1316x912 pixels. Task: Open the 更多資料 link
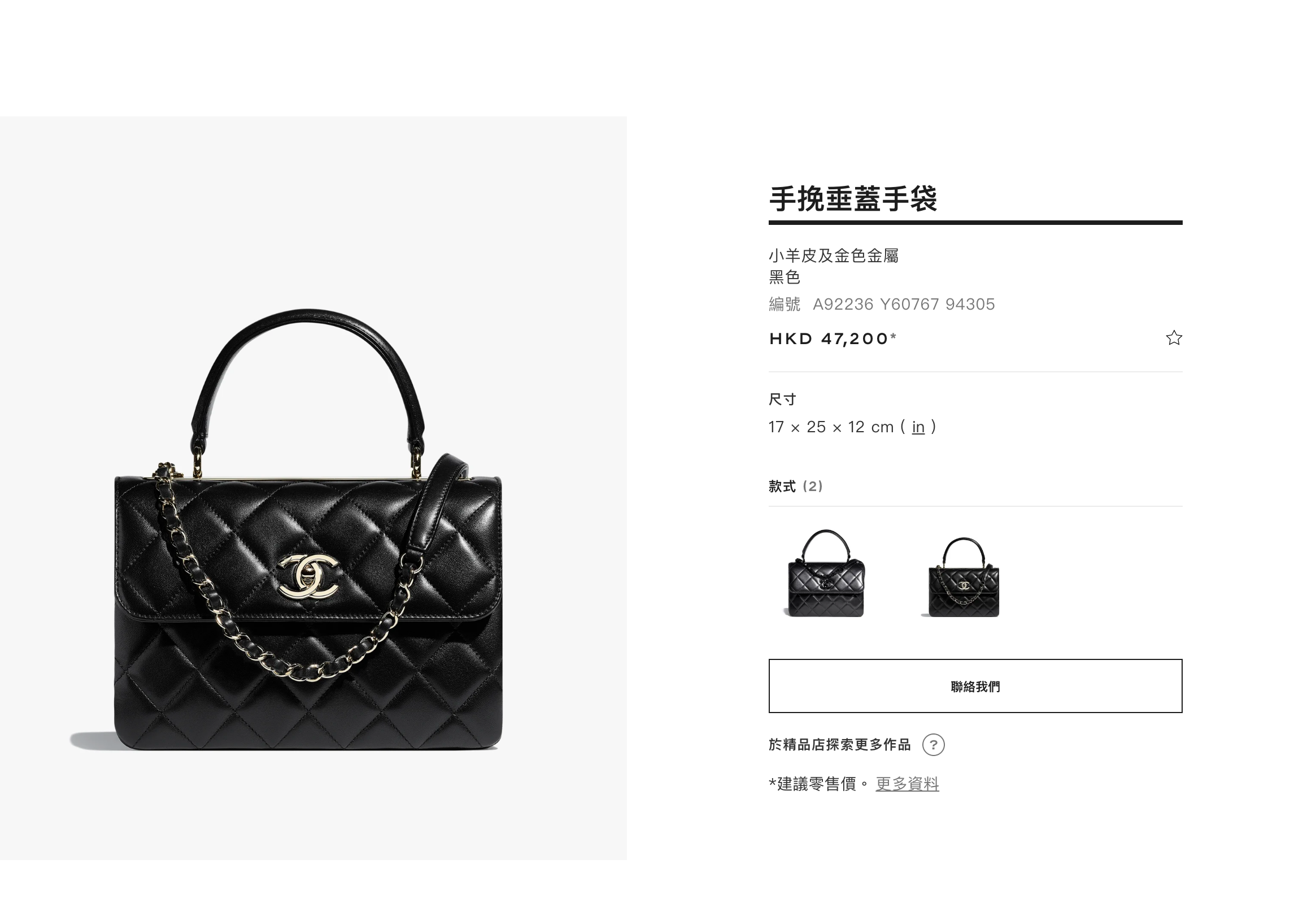coord(907,783)
